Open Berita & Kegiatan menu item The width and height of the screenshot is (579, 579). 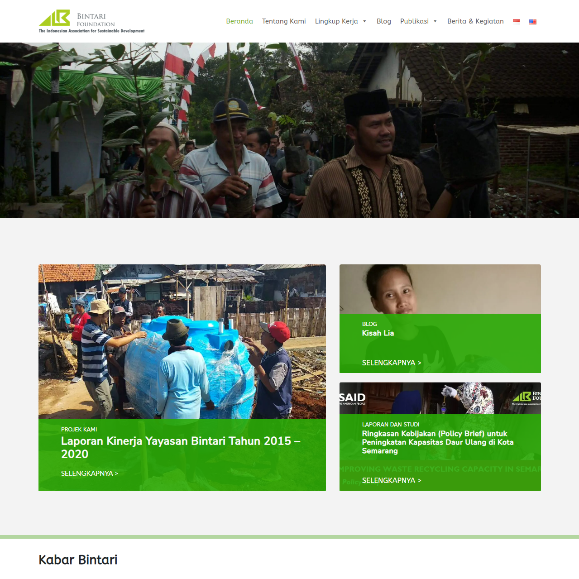(x=475, y=21)
